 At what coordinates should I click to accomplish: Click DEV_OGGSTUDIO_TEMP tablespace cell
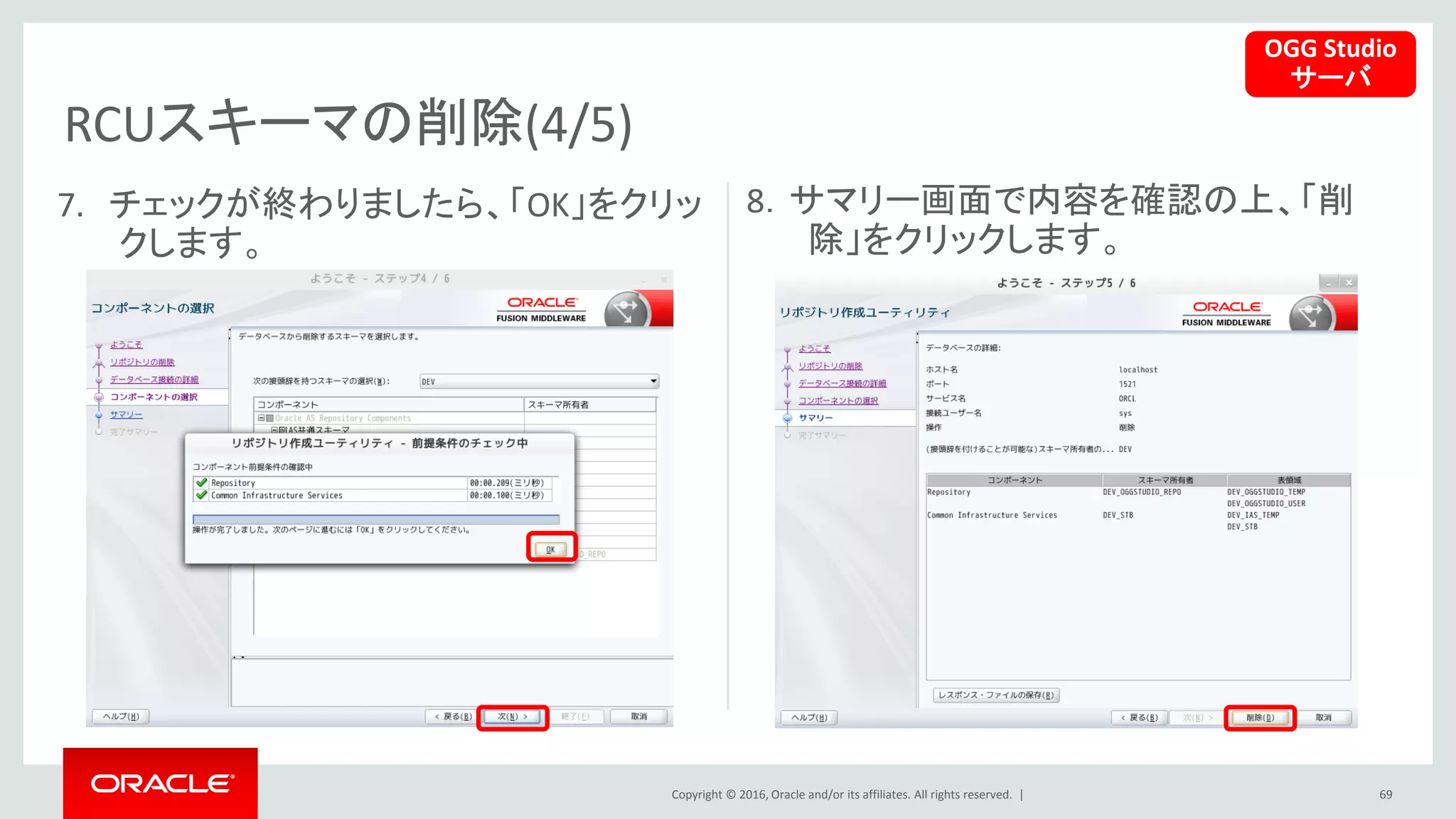pos(1266,492)
